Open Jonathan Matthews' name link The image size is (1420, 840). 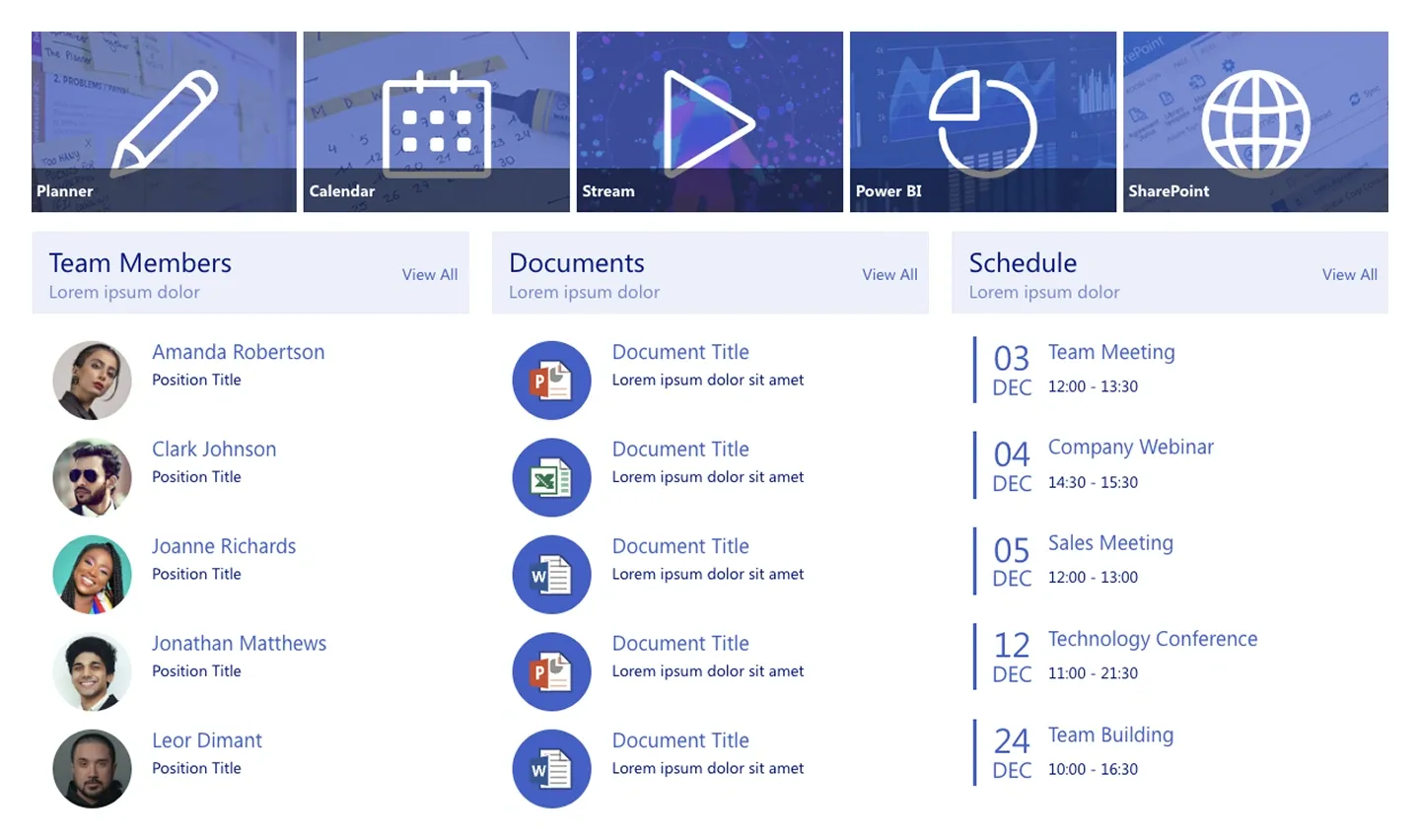coord(239,644)
